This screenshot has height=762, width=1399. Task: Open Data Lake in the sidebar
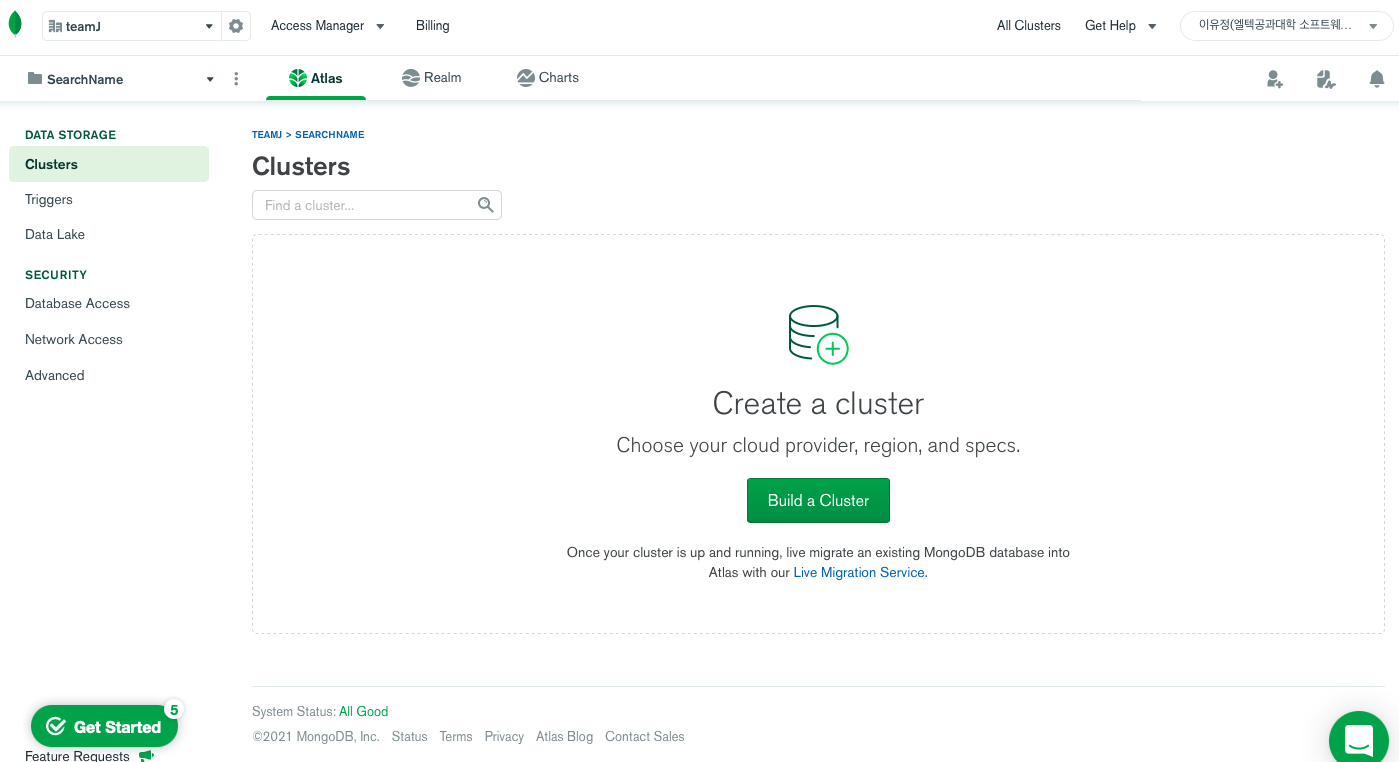[55, 235]
